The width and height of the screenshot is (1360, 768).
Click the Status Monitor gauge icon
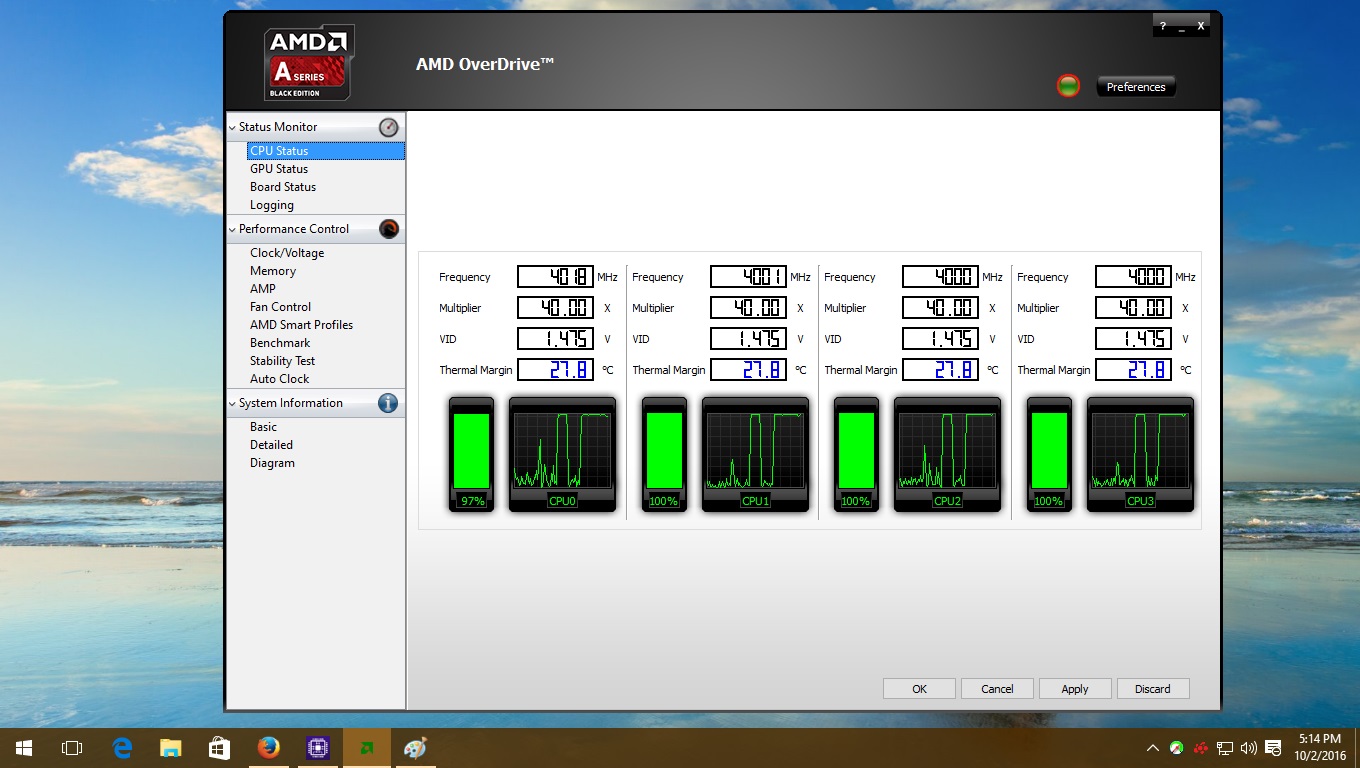[389, 127]
